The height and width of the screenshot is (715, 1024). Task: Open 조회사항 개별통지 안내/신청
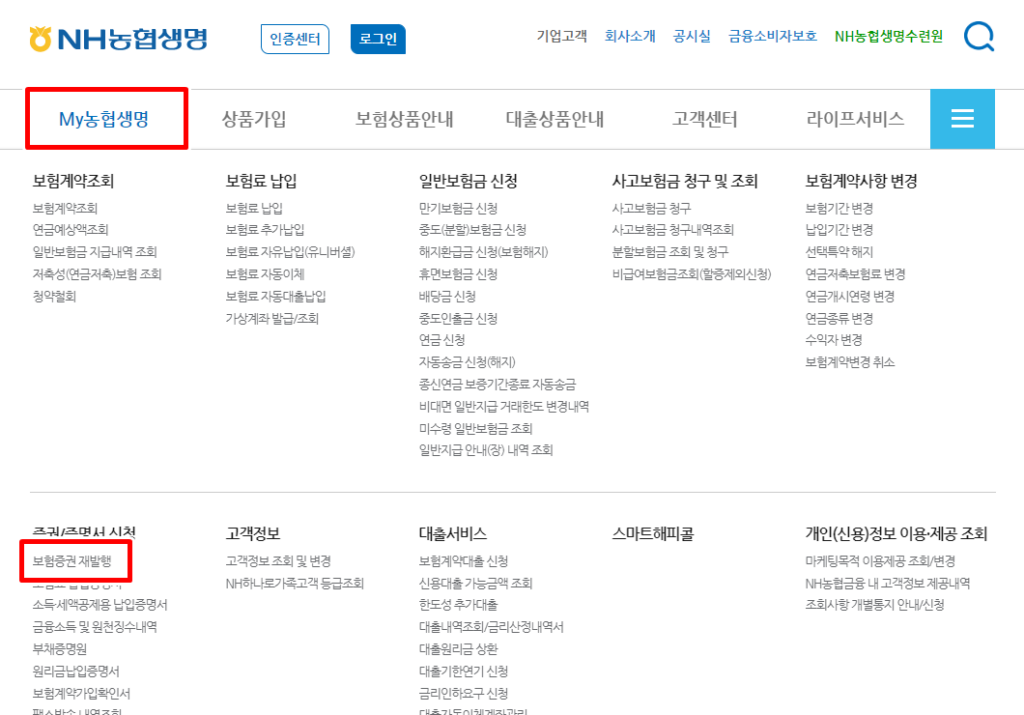pyautogui.click(x=874, y=605)
